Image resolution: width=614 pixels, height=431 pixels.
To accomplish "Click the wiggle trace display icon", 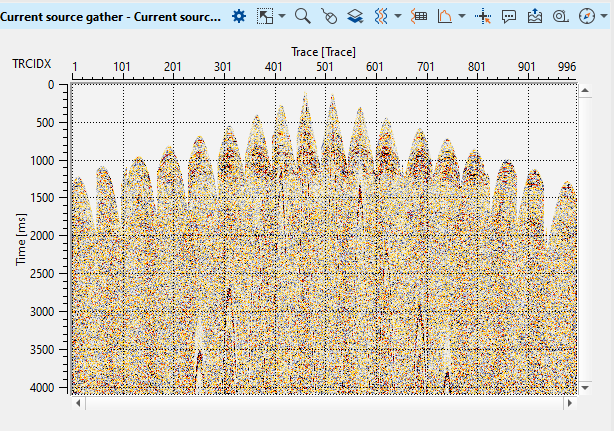I will (x=381, y=16).
